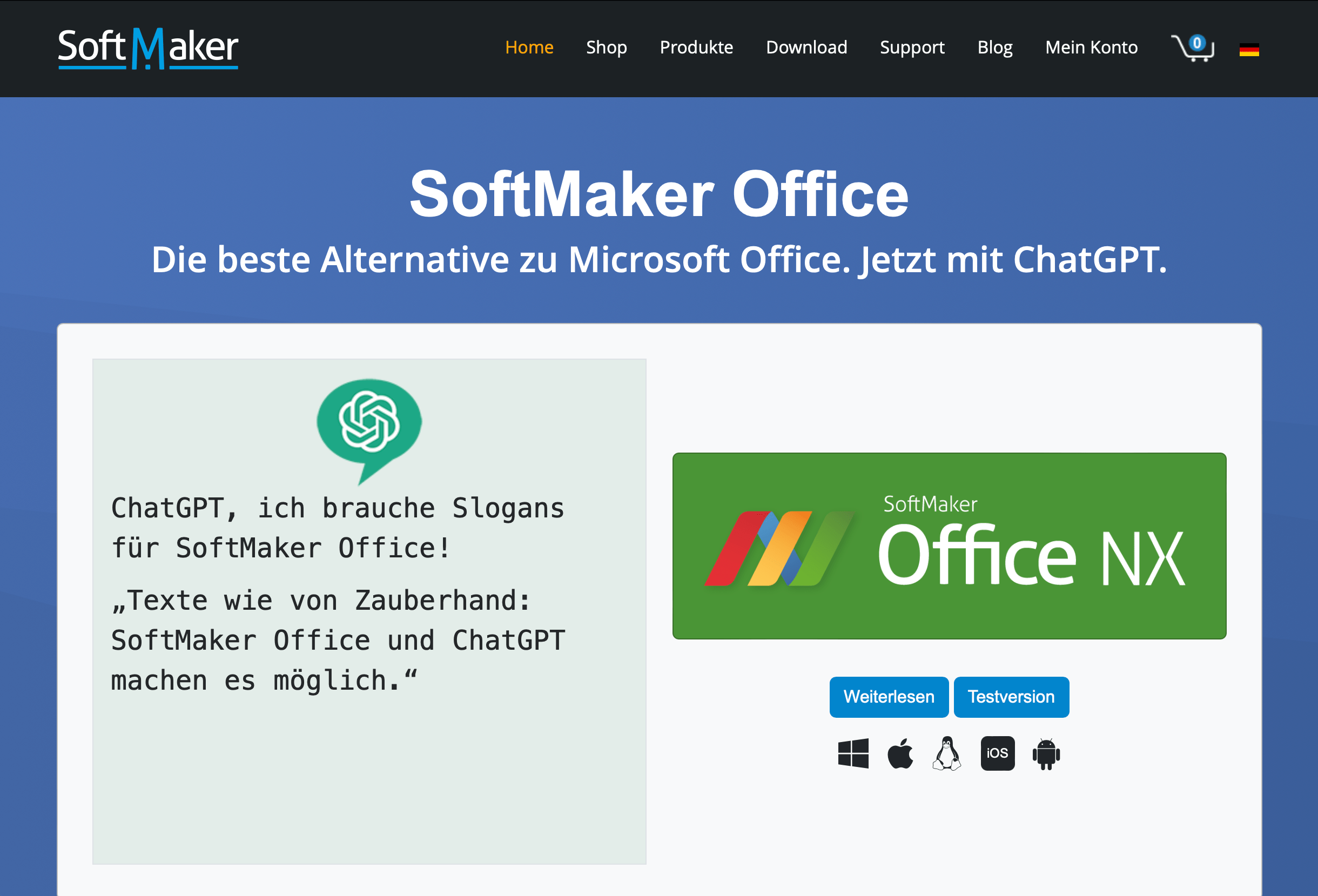Select the iOS platform icon
This screenshot has height=896, width=1318.
pyautogui.click(x=998, y=753)
